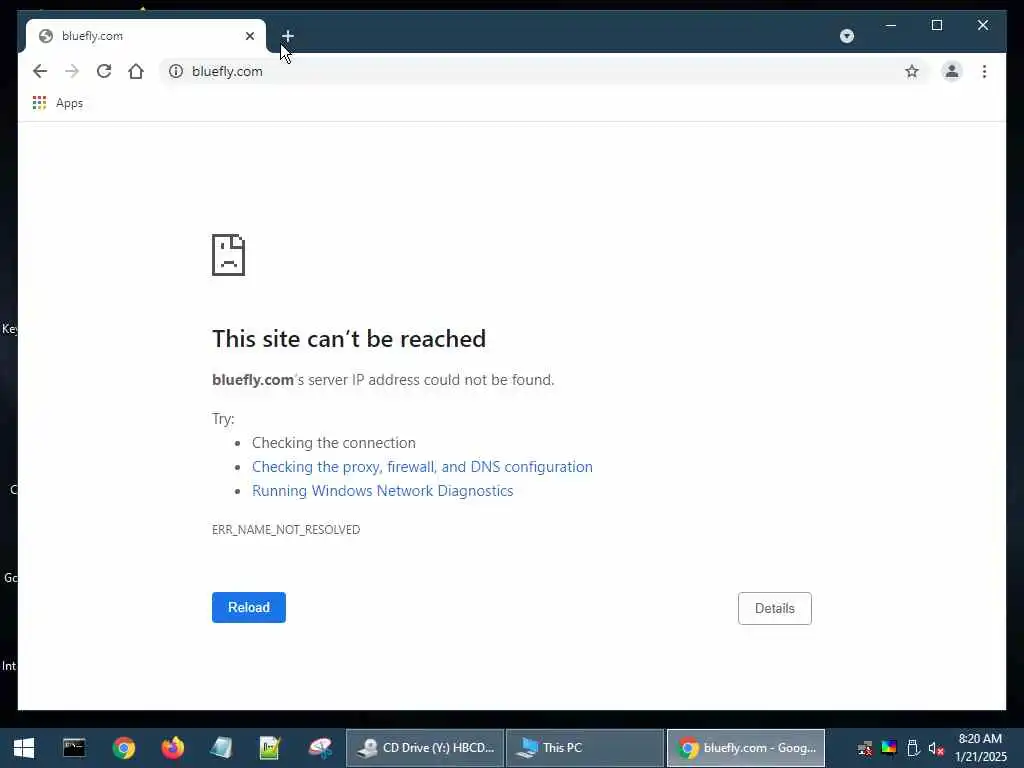Open the red-capped disk taskbar icon
This screenshot has width=1024, height=768.
click(x=320, y=748)
